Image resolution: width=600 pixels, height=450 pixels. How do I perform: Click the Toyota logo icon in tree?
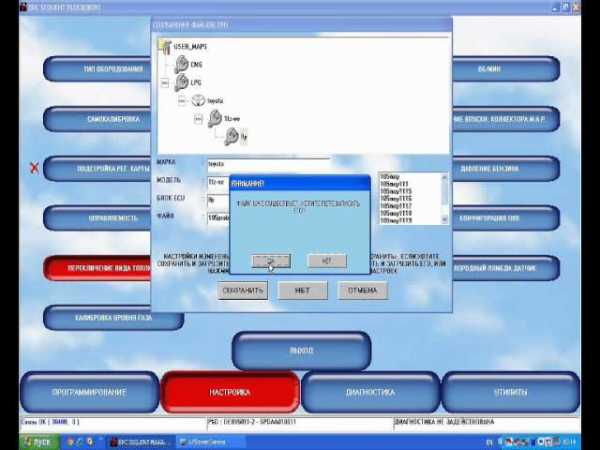point(197,101)
